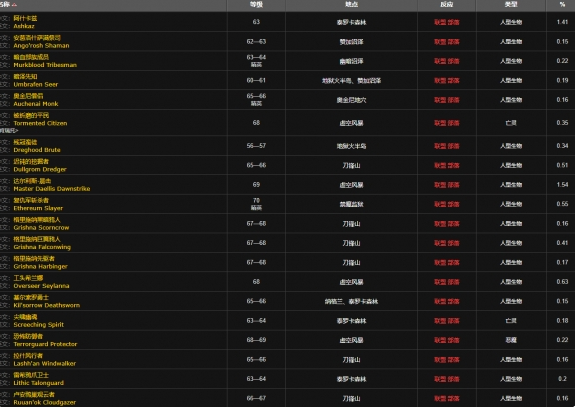Viewport: 575px width, 407px height.
Task: Click the location cell in Umbrafen Seer row
Action: [x=351, y=81]
